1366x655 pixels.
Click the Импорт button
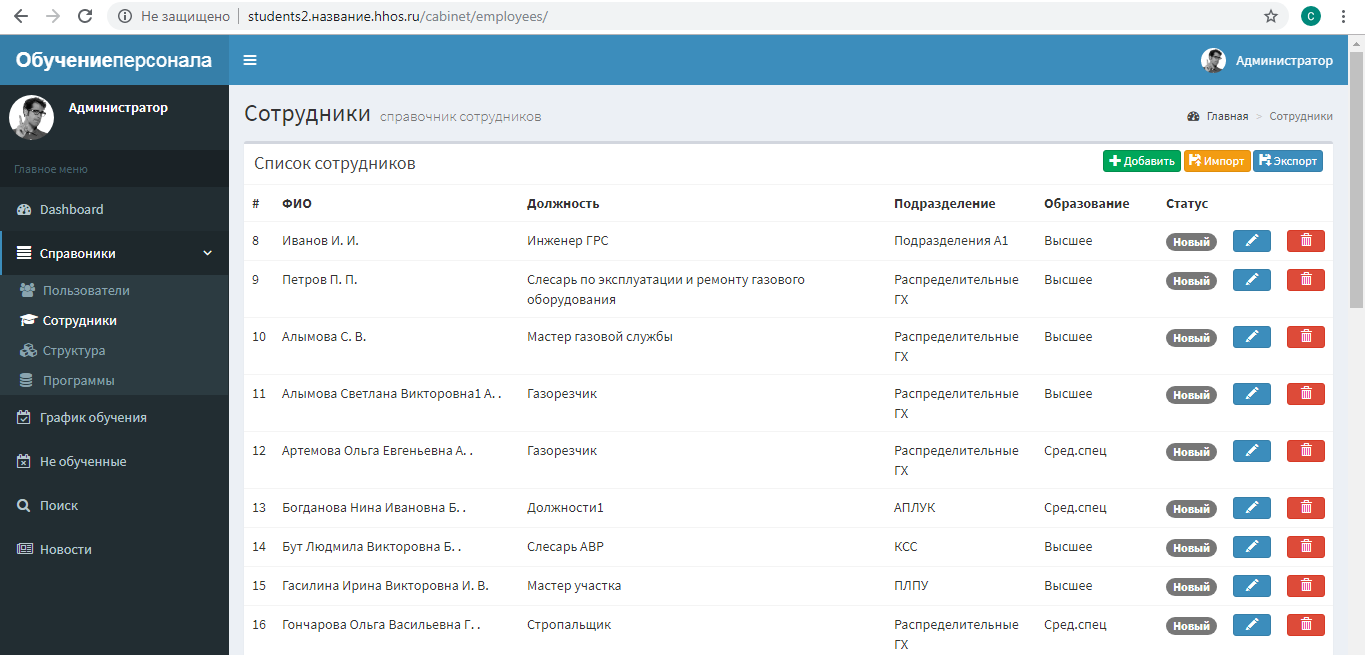point(1217,161)
